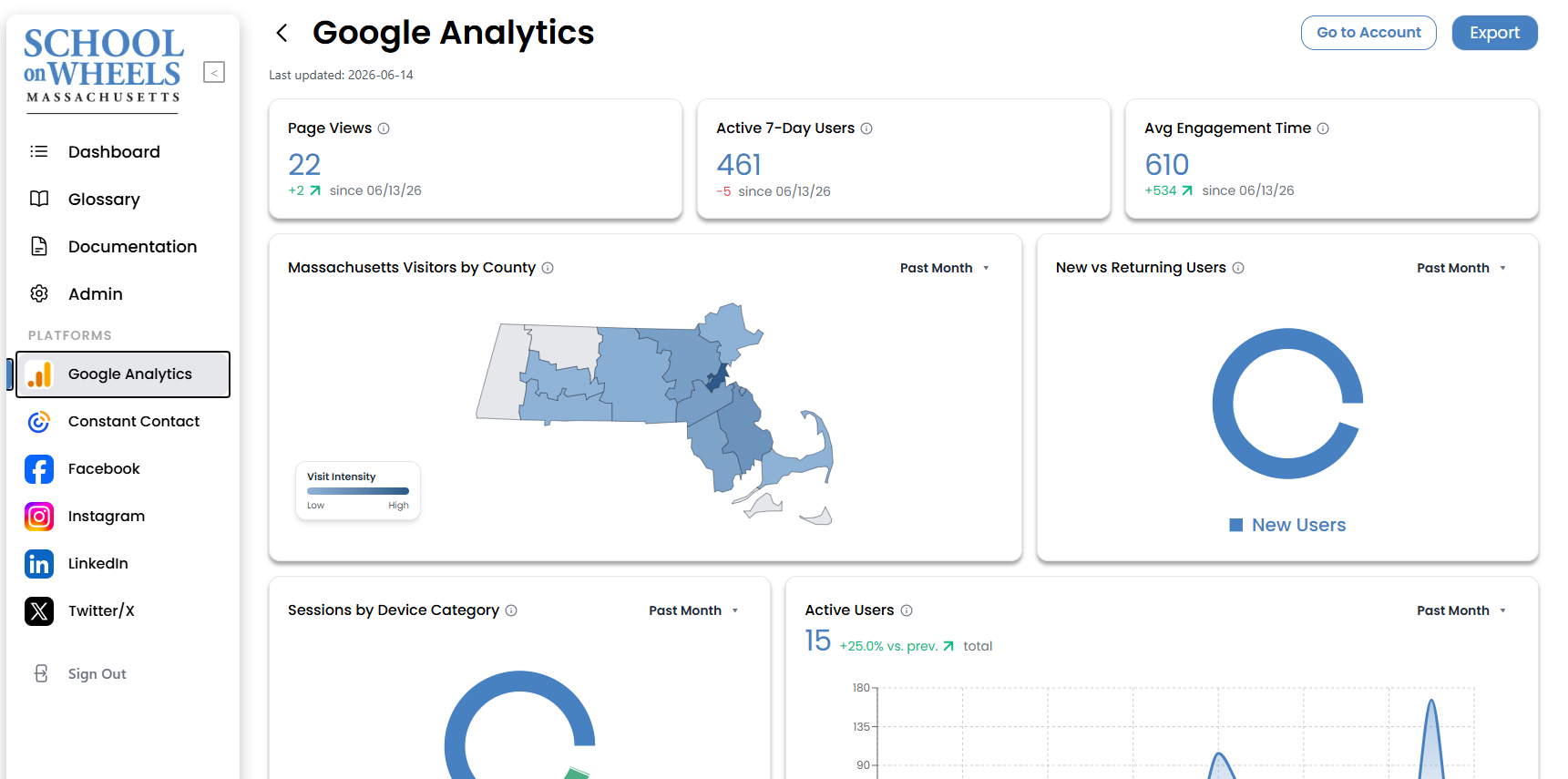Viewport: 1568px width, 779px height.
Task: Collapse the sidebar with the toggle button
Action: coord(214,72)
